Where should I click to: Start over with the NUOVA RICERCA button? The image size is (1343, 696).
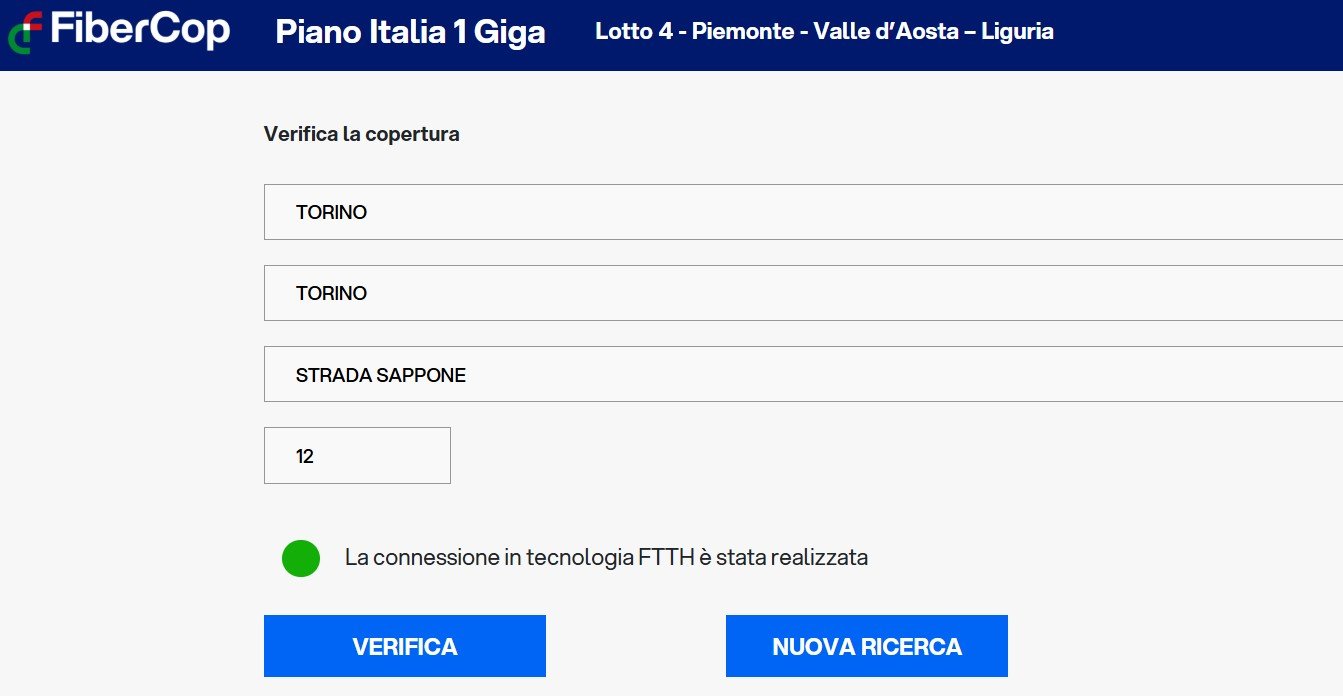click(866, 646)
